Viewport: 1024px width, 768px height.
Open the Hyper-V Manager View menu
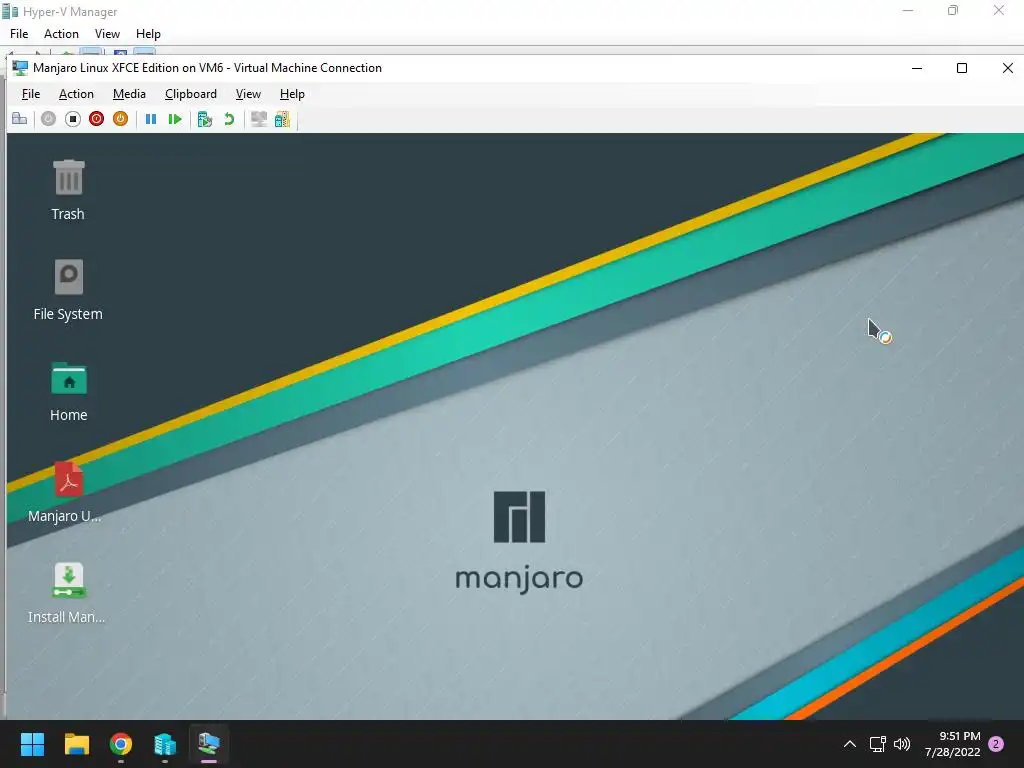(107, 34)
